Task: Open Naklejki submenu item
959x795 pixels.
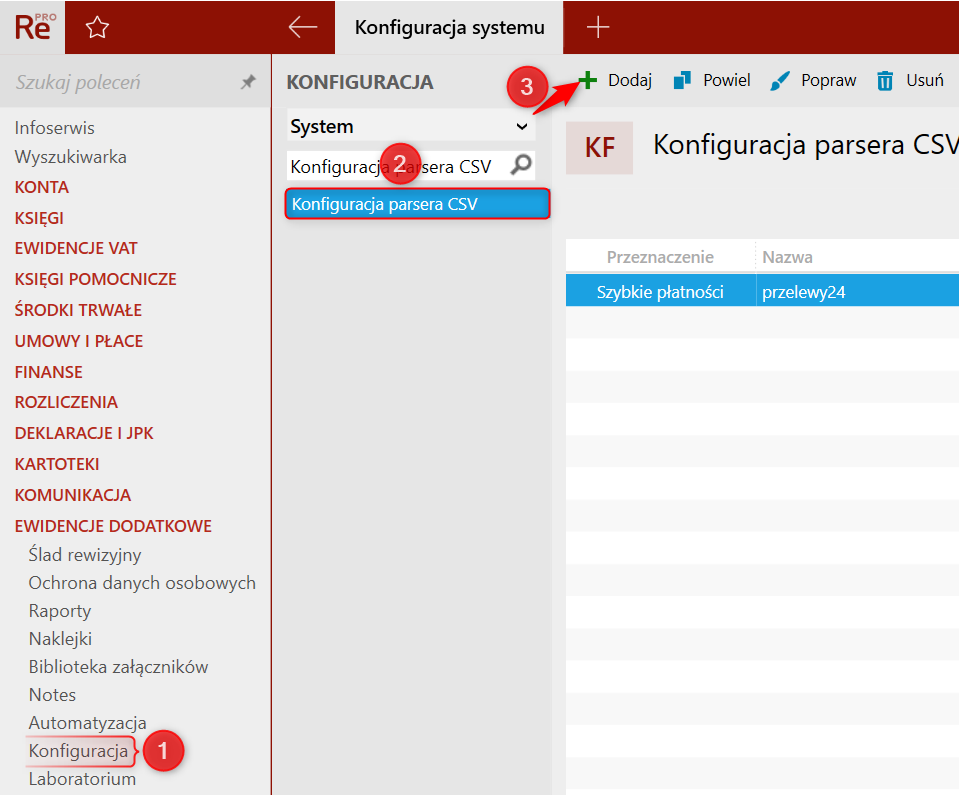Action: point(60,639)
